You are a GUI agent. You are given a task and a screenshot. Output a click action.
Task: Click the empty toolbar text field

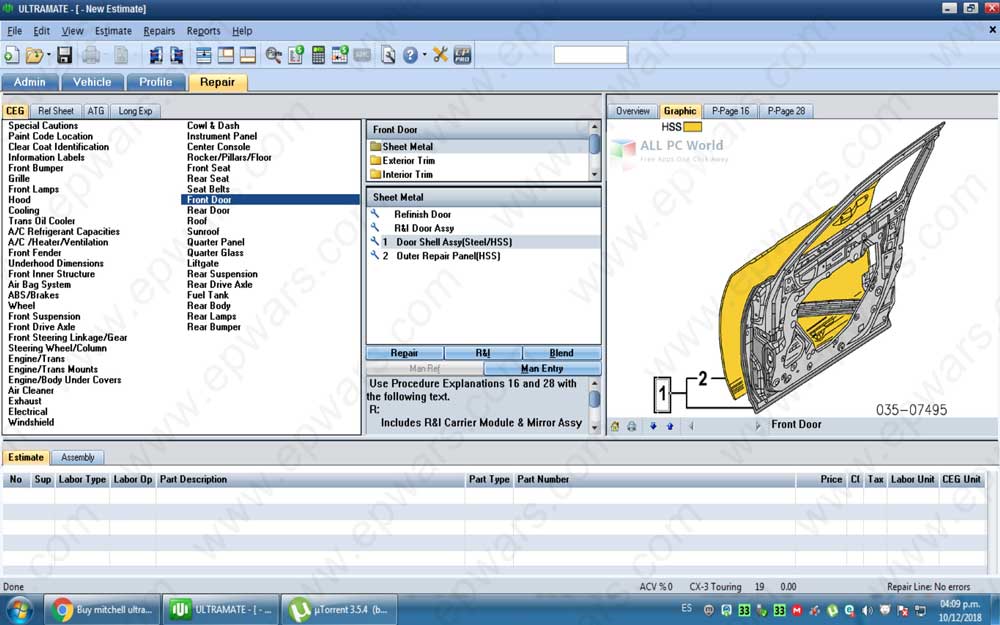pyautogui.click(x=591, y=55)
